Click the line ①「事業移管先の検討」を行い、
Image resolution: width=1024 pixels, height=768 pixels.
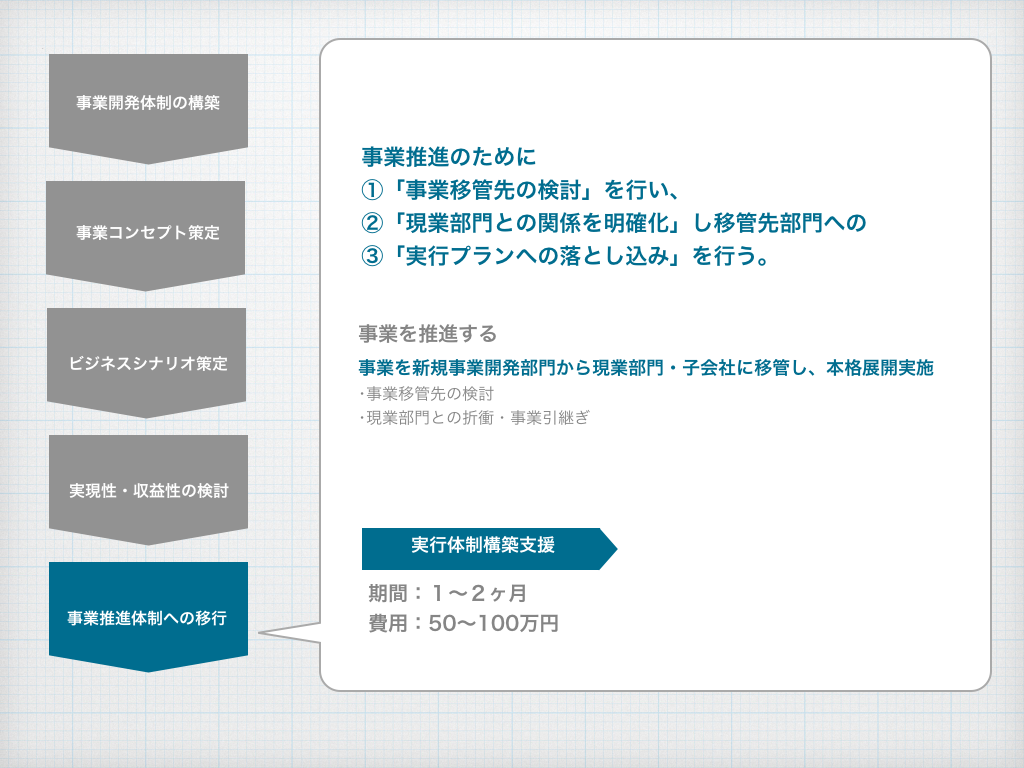(520, 190)
